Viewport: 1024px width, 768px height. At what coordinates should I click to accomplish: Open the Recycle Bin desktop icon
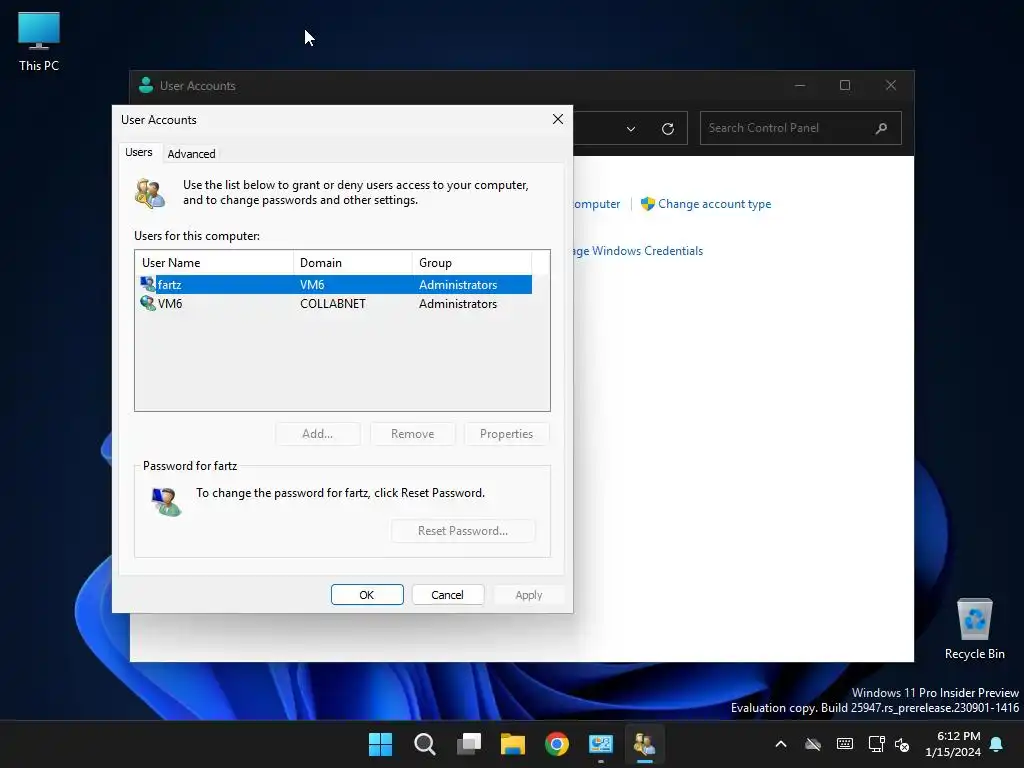974,628
